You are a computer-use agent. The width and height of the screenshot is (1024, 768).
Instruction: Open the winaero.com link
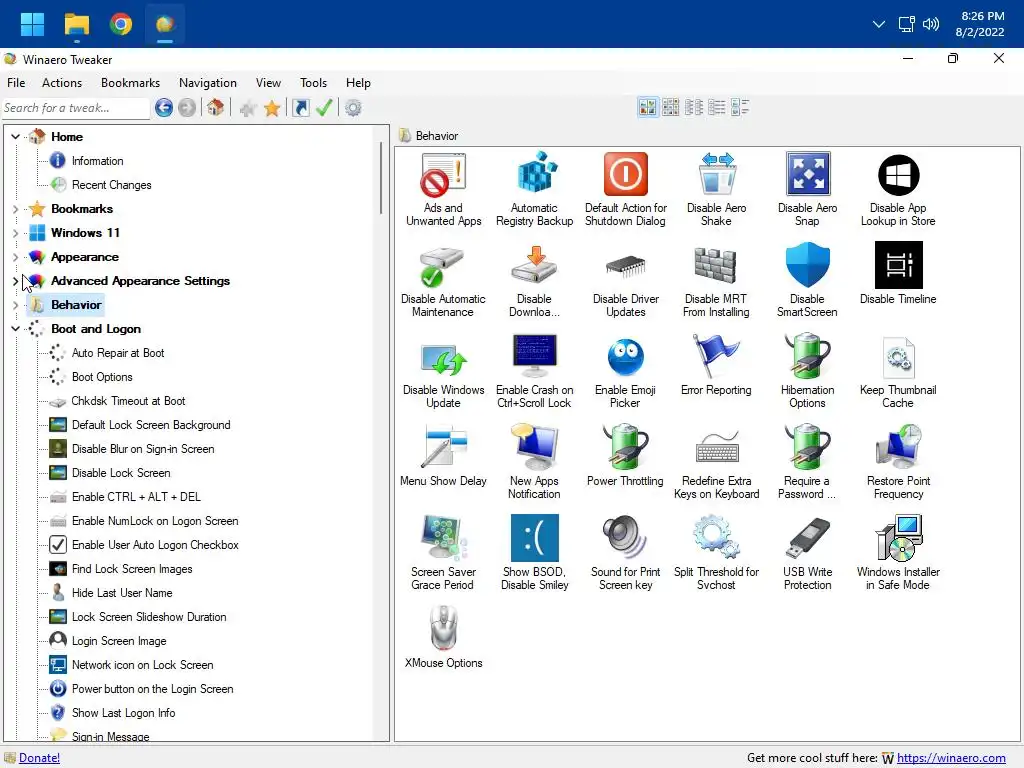(951, 758)
